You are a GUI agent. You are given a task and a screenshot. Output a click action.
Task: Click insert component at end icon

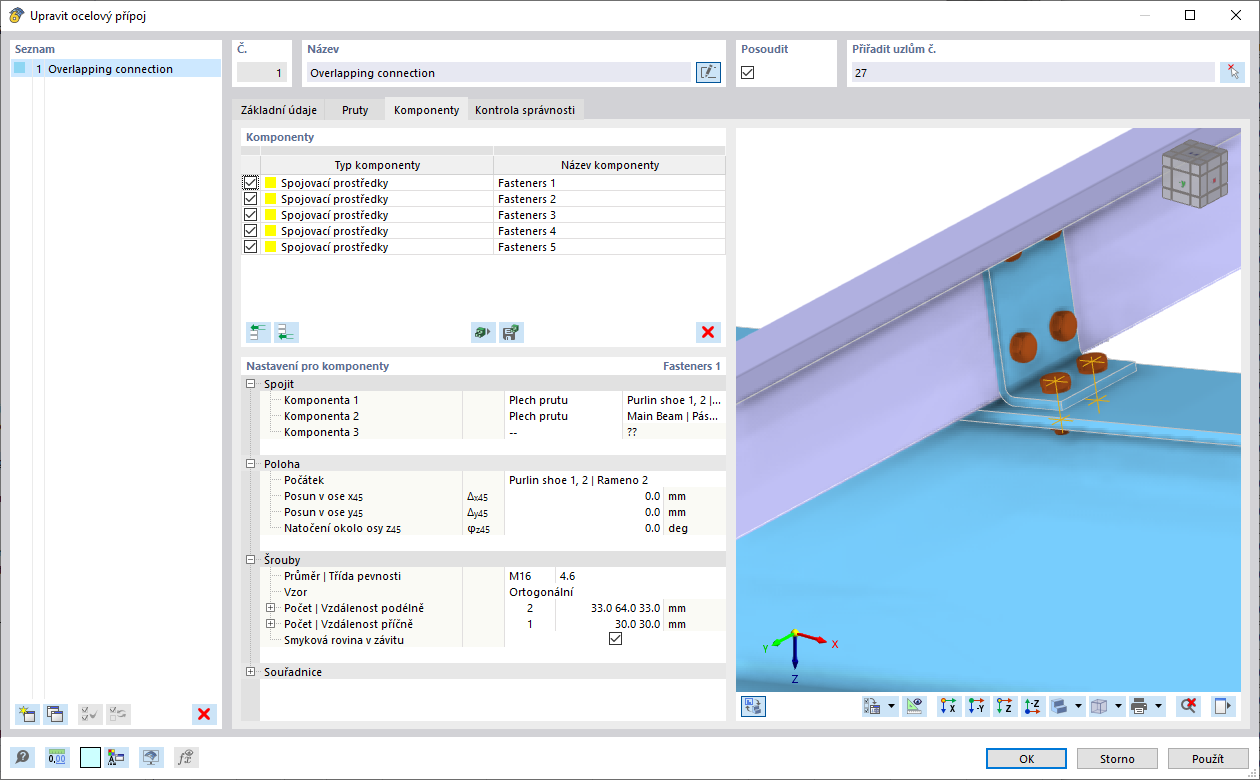point(286,333)
